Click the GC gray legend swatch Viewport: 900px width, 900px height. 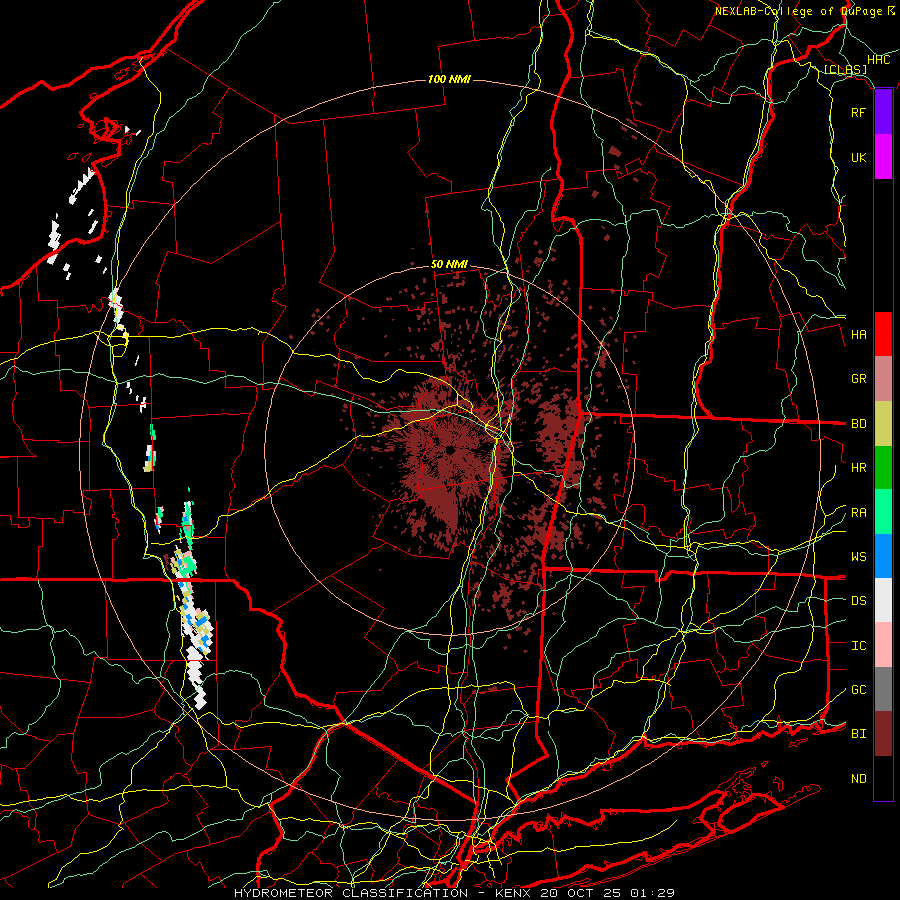(883, 689)
